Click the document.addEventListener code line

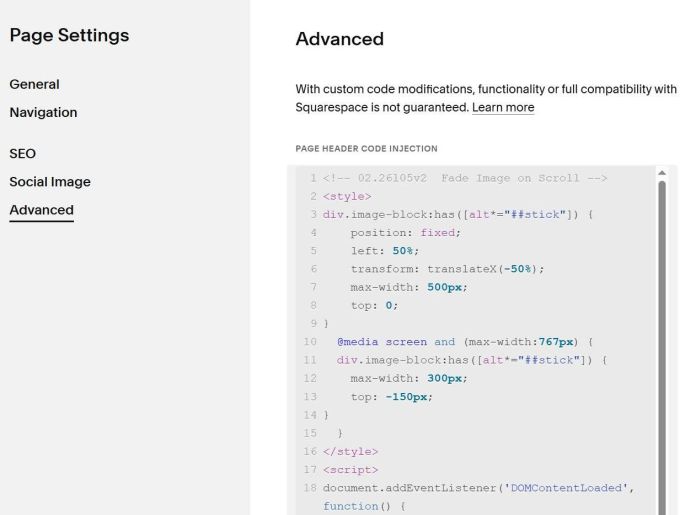coord(478,487)
